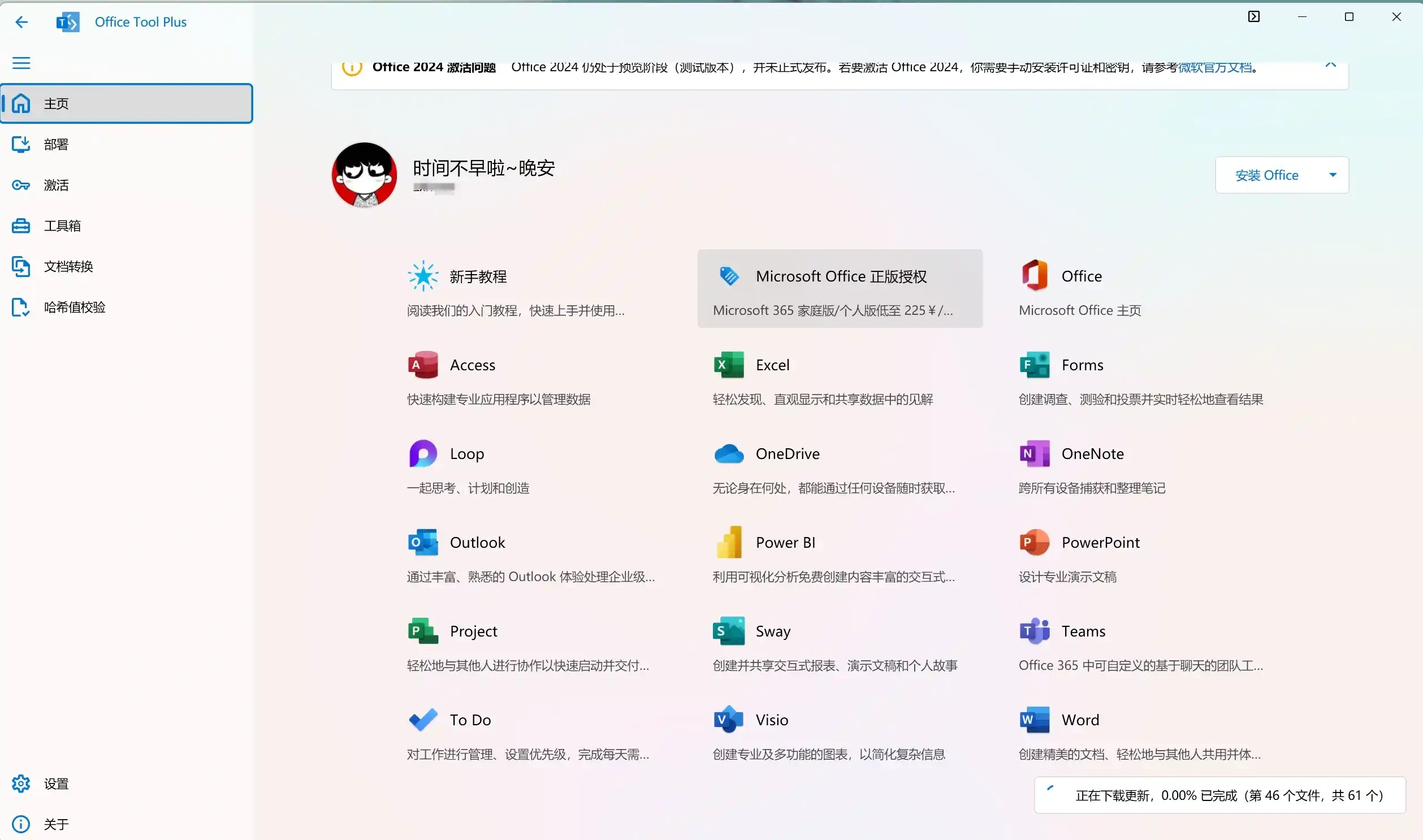Click the user avatar picture
The height and width of the screenshot is (840, 1423).
[x=365, y=175]
